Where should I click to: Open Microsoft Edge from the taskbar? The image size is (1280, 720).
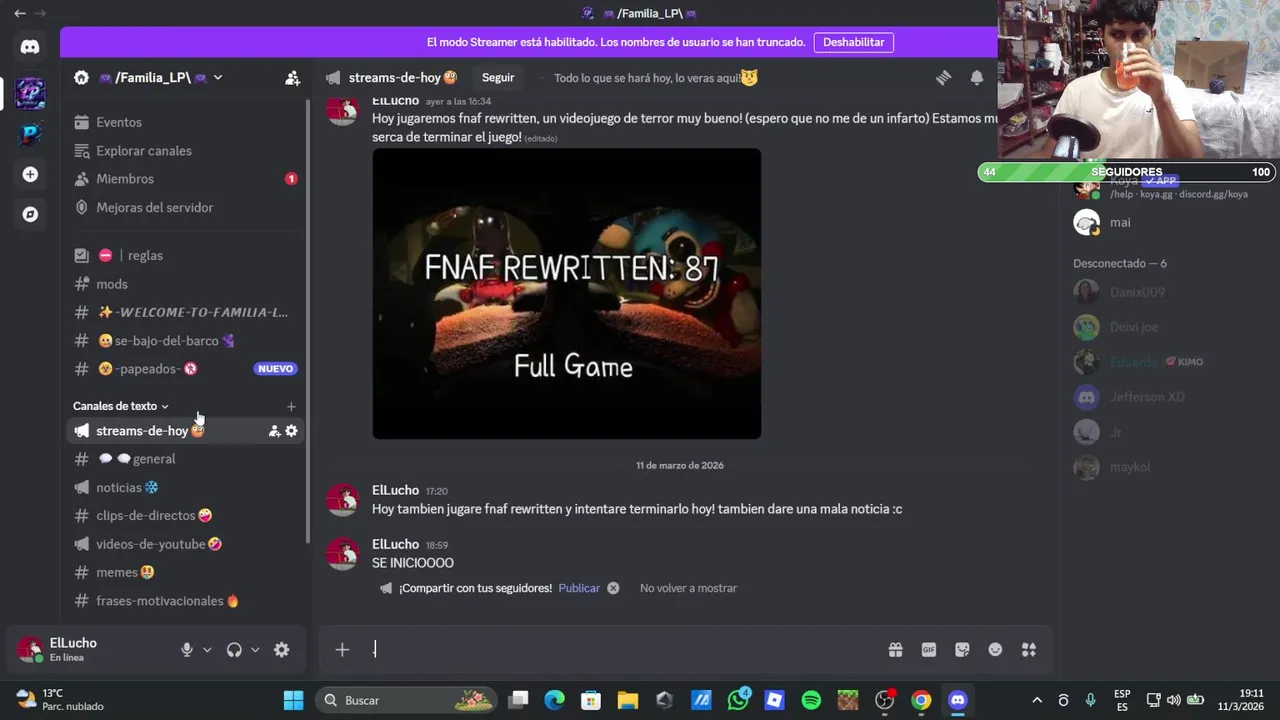554,700
